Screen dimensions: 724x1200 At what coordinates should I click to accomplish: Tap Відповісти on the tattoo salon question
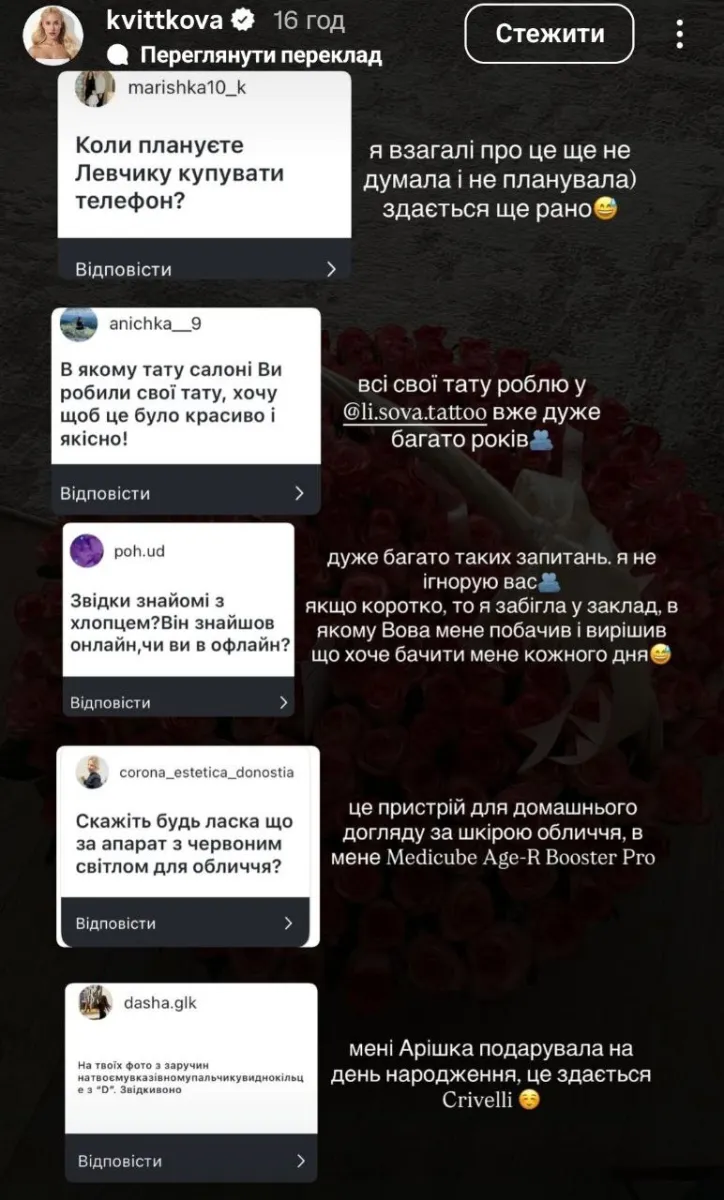pyautogui.click(x=105, y=493)
